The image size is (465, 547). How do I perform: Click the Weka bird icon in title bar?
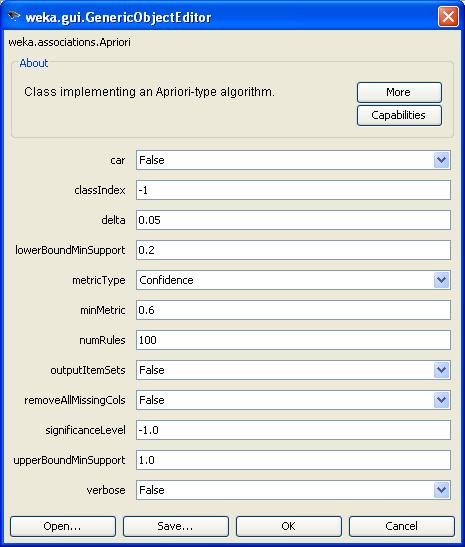(x=14, y=16)
